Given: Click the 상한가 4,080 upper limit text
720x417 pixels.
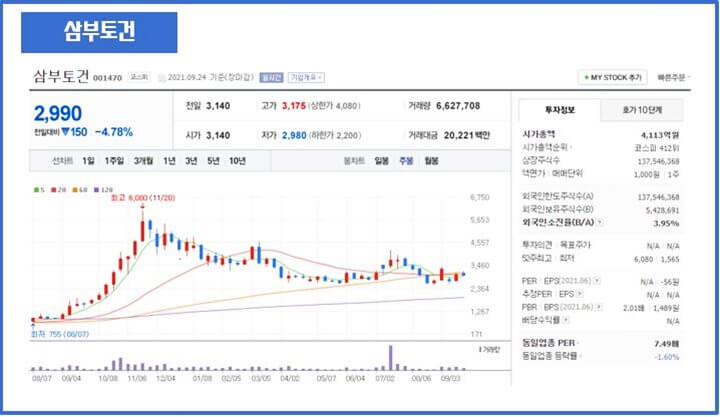Looking at the screenshot, I should click(x=334, y=106).
